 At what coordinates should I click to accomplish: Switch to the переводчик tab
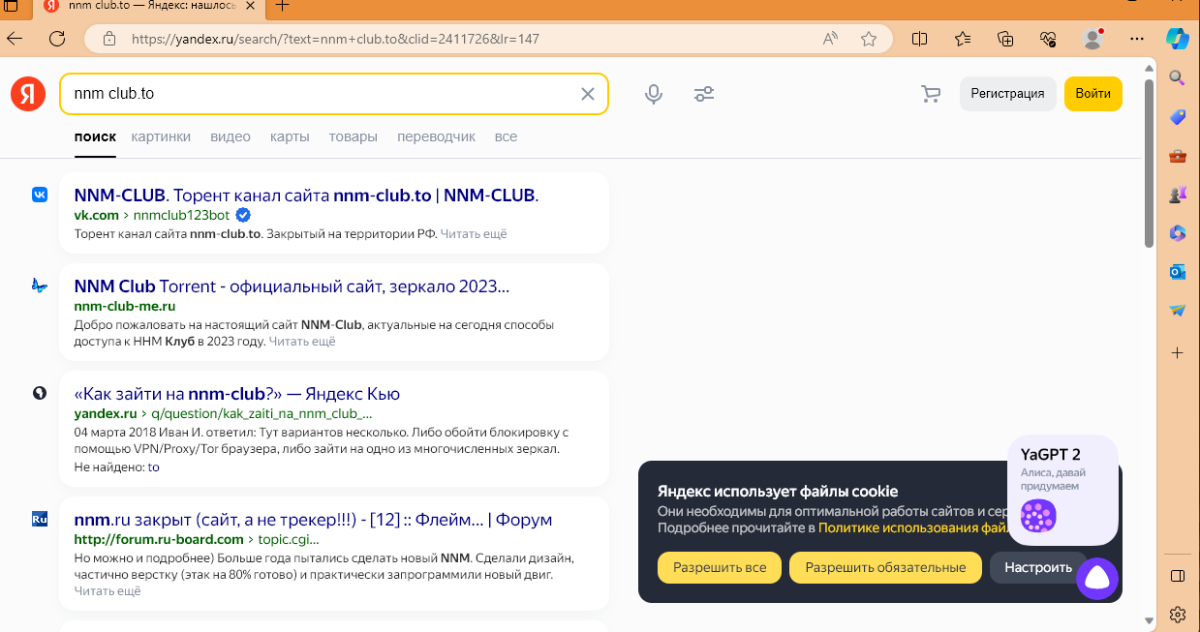pyautogui.click(x=436, y=136)
